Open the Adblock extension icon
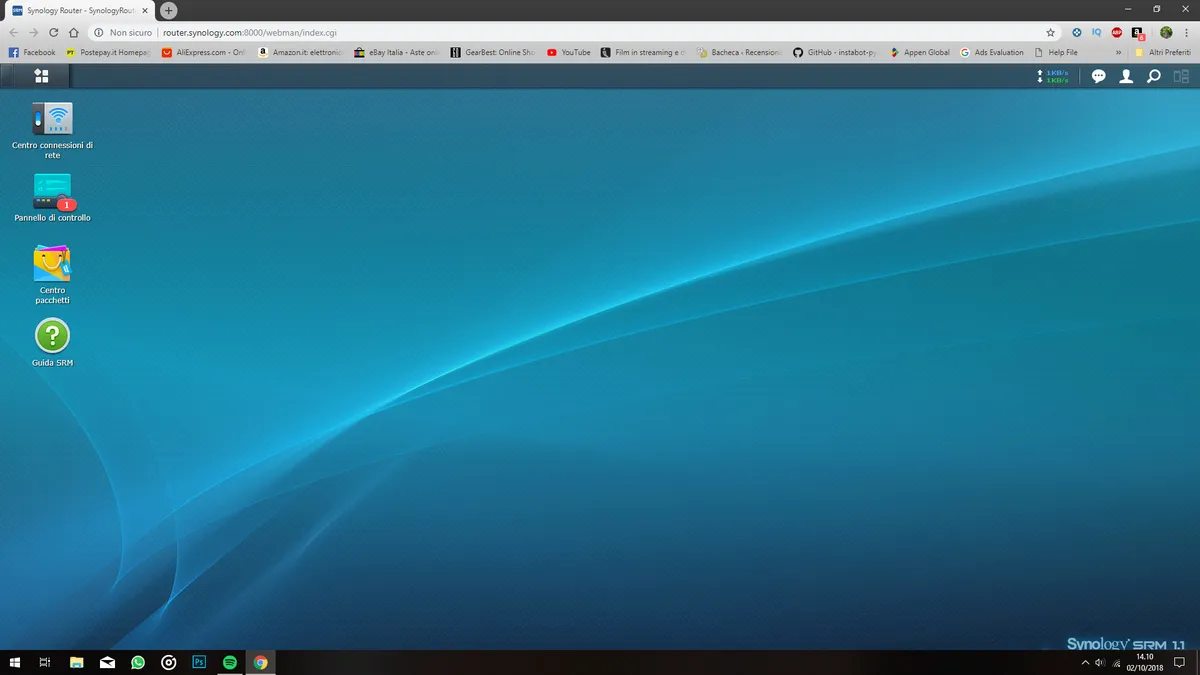 pyautogui.click(x=1117, y=33)
